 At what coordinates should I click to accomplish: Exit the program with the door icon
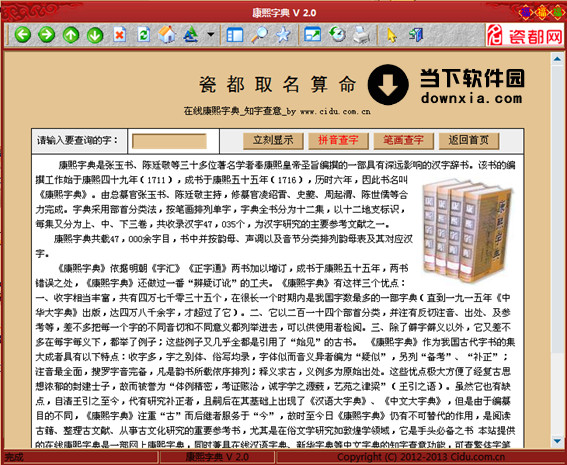point(416,35)
